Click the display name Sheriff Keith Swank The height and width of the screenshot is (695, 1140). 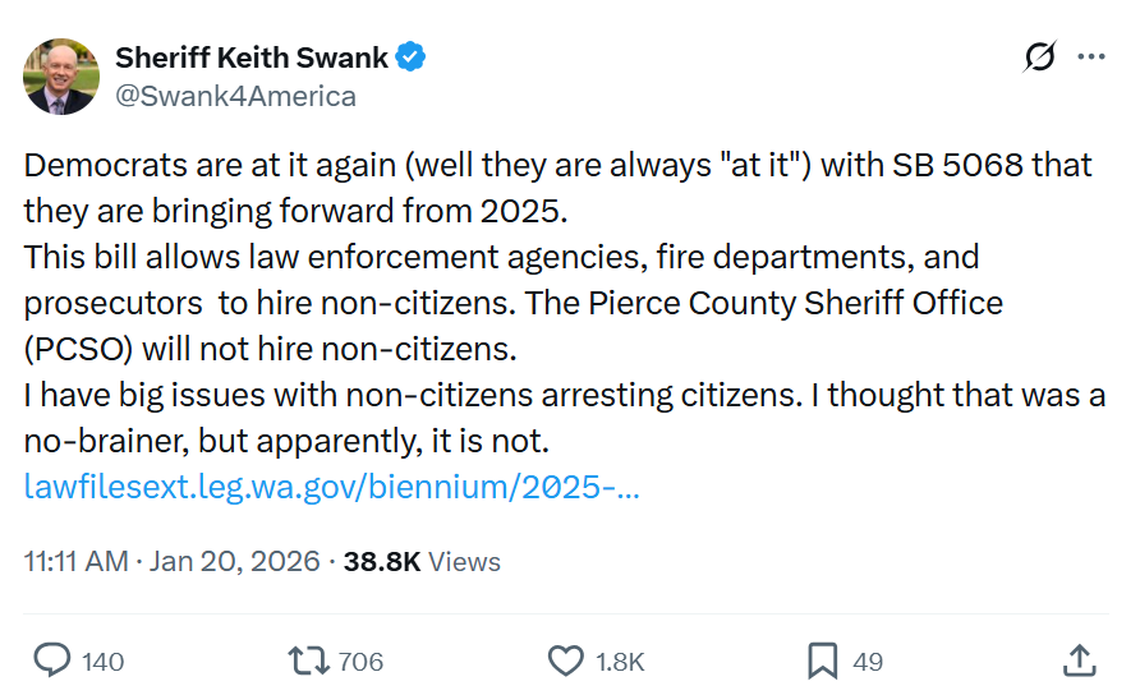252,57
